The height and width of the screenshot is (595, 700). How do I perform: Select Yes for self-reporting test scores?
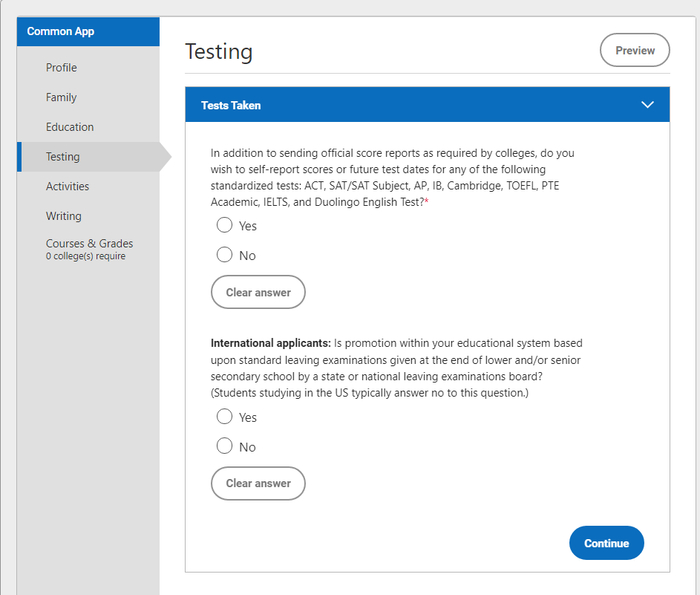click(x=225, y=225)
